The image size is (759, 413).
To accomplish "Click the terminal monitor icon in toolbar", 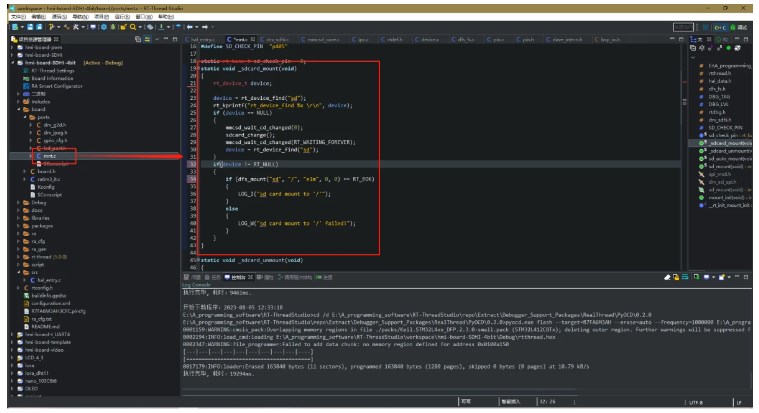I will 93,27.
